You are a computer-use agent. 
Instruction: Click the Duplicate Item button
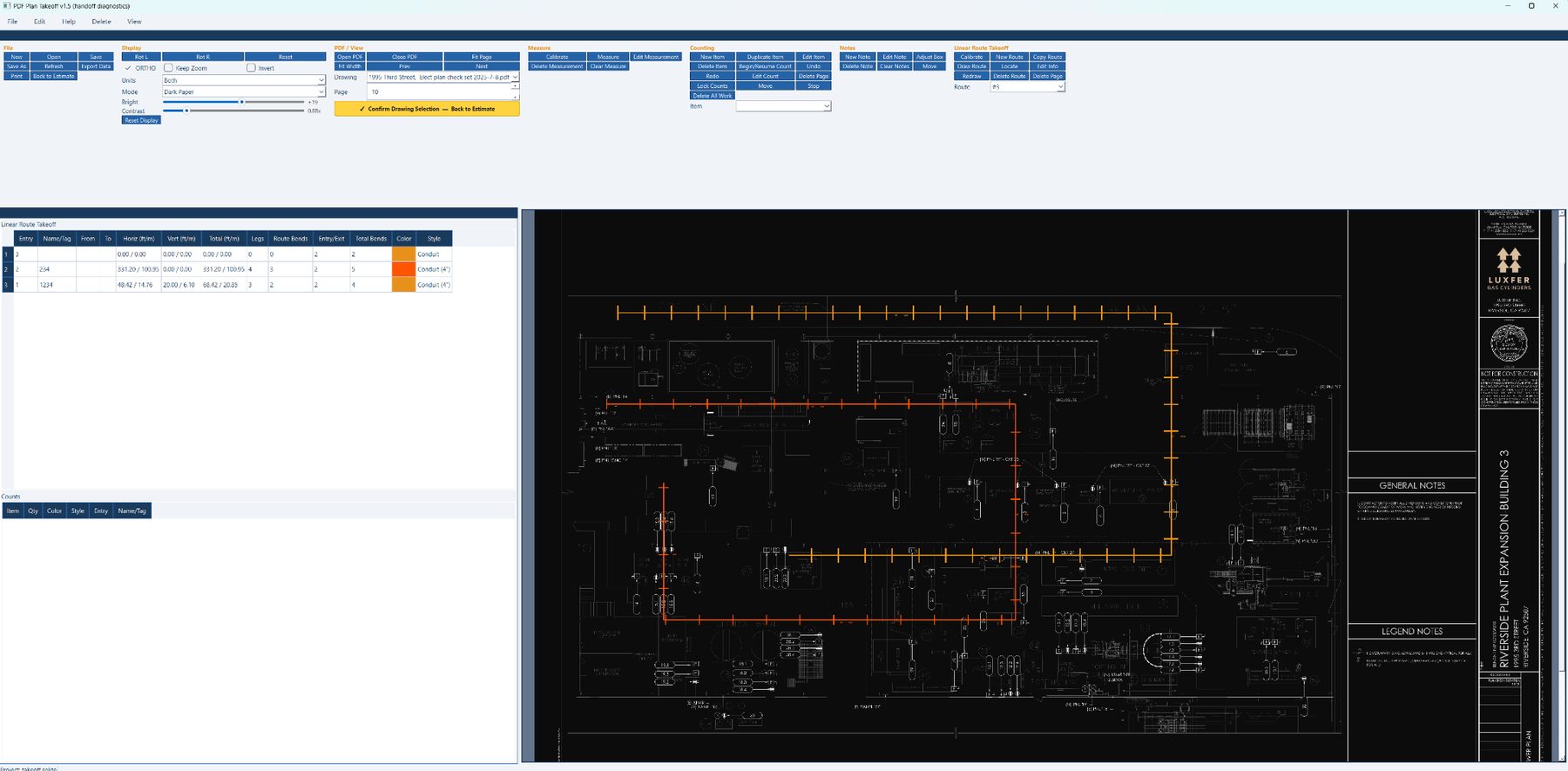pyautogui.click(x=765, y=57)
